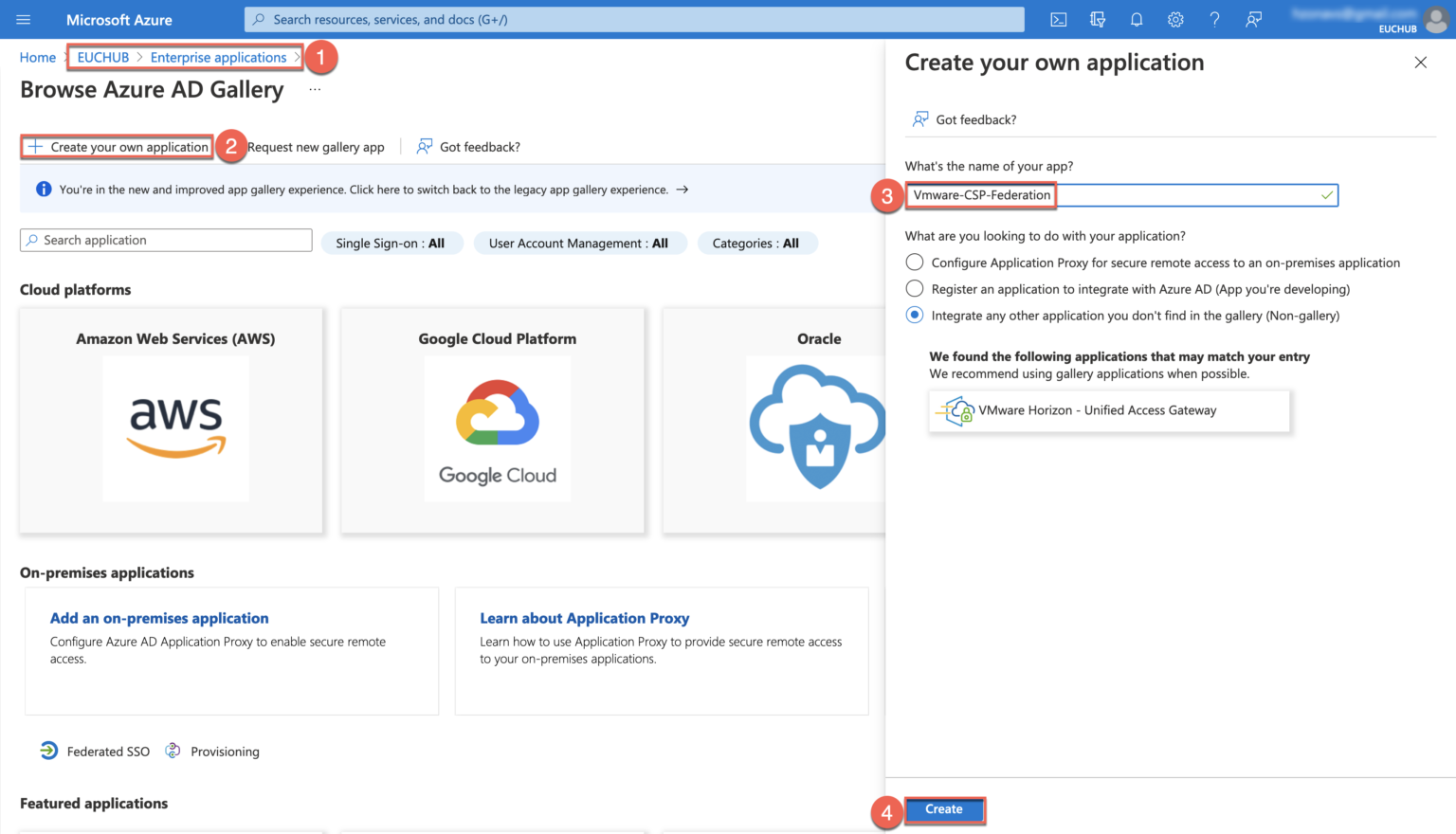Select Register an application to integrate radio
The width and height of the screenshot is (1456, 834).
click(x=915, y=289)
